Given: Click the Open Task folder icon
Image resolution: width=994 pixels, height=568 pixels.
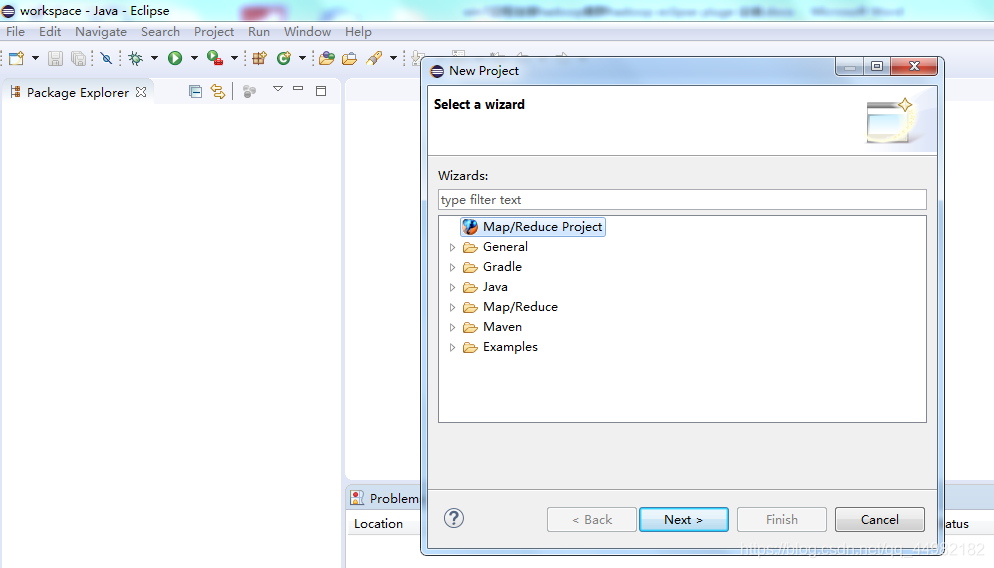Looking at the screenshot, I should [x=349, y=58].
